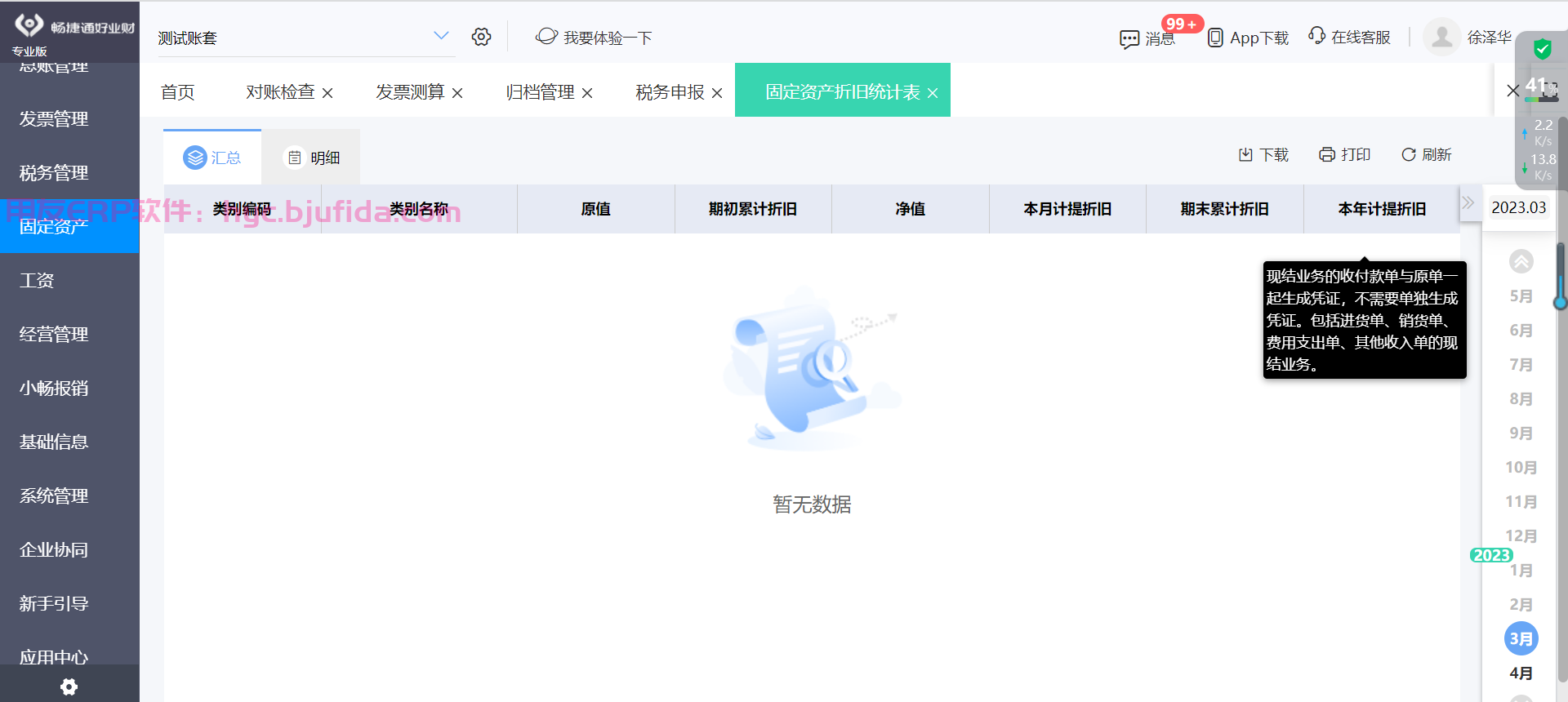Click the 类别编码 column header
Screen dimensions: 1568x702
[242, 209]
